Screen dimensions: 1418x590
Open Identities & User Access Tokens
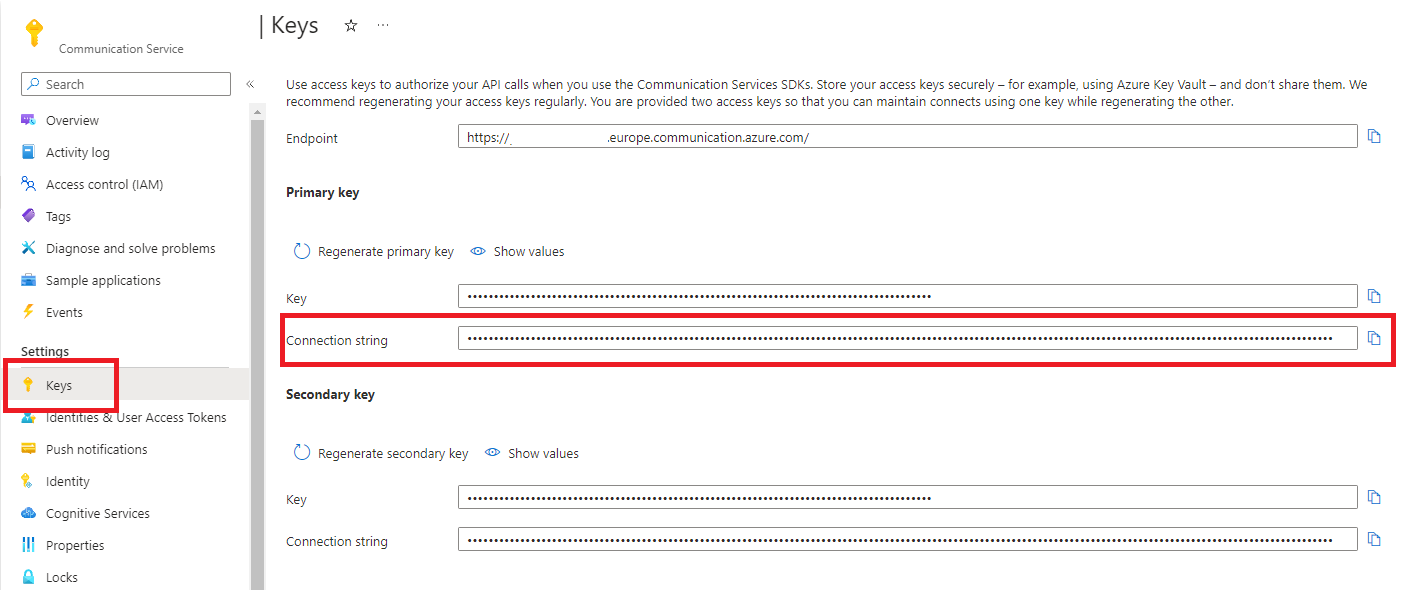click(136, 418)
